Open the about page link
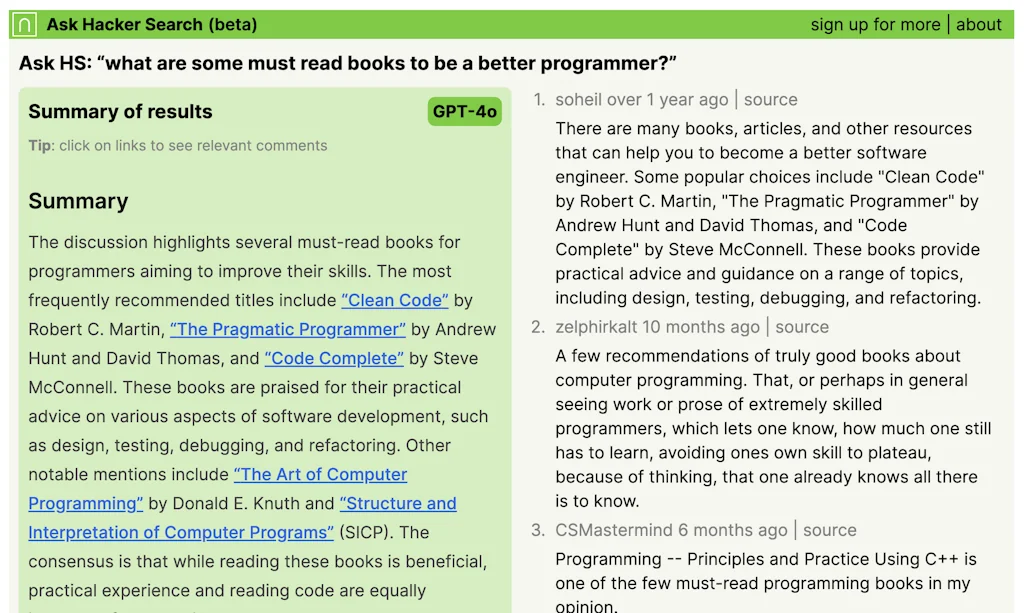 979,24
